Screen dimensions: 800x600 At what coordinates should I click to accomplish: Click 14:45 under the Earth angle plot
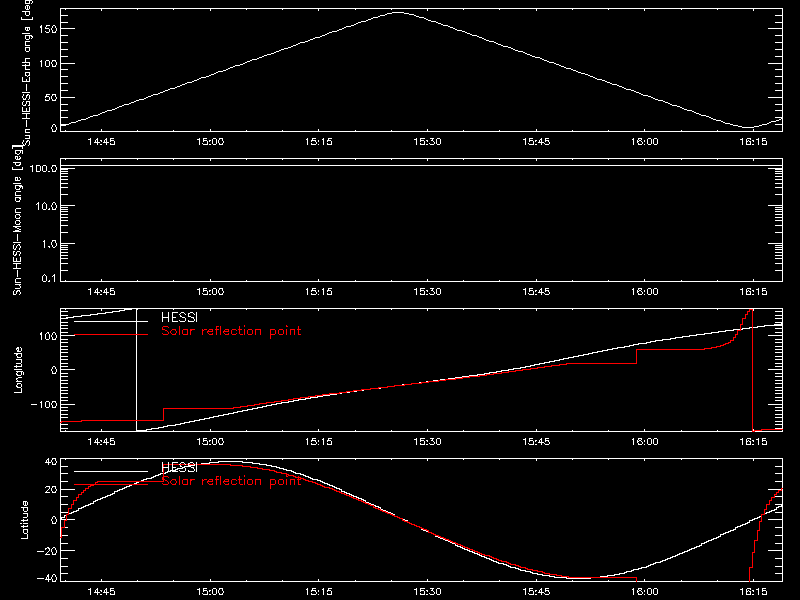point(102,142)
